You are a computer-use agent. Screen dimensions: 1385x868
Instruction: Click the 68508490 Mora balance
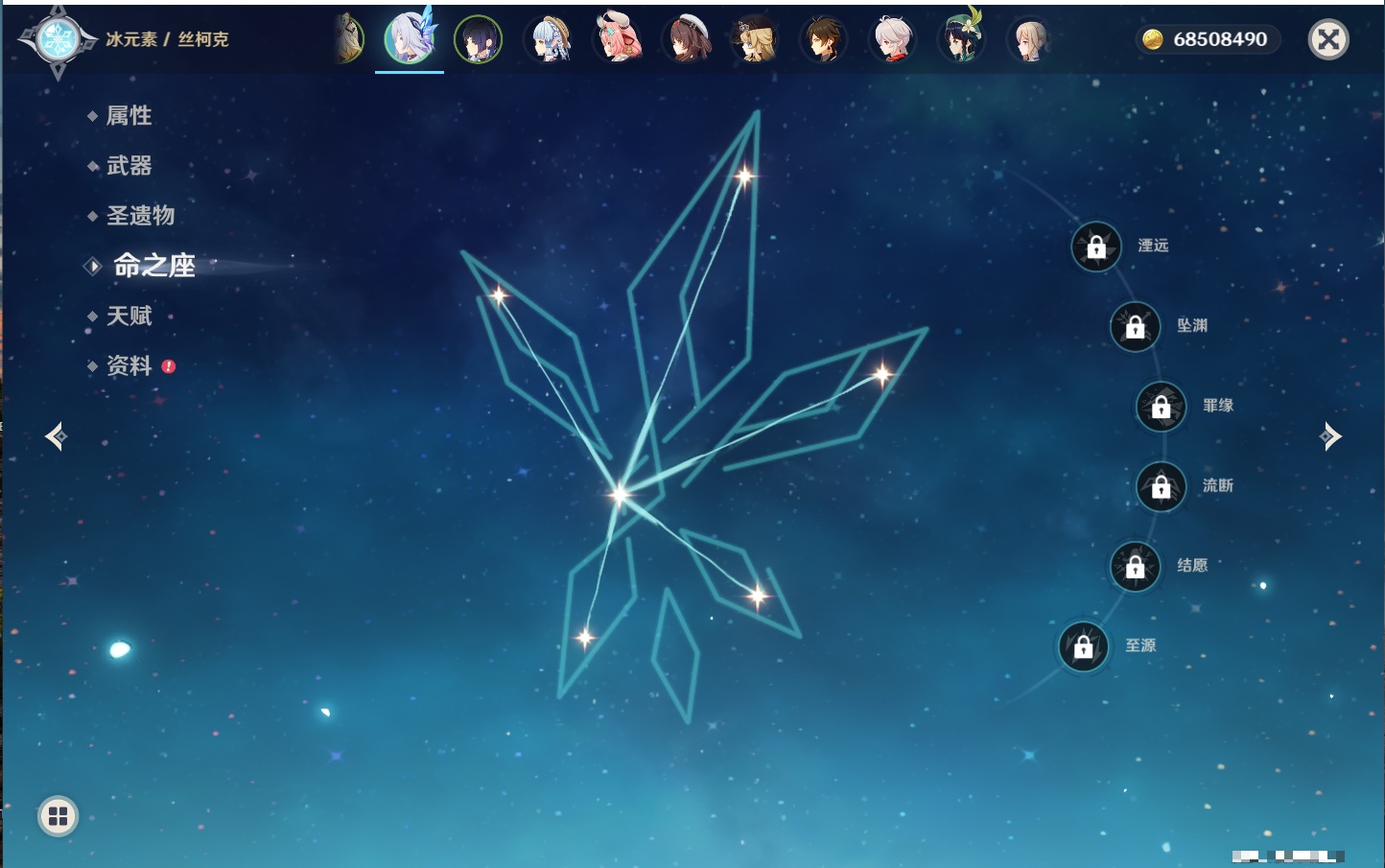1220,39
